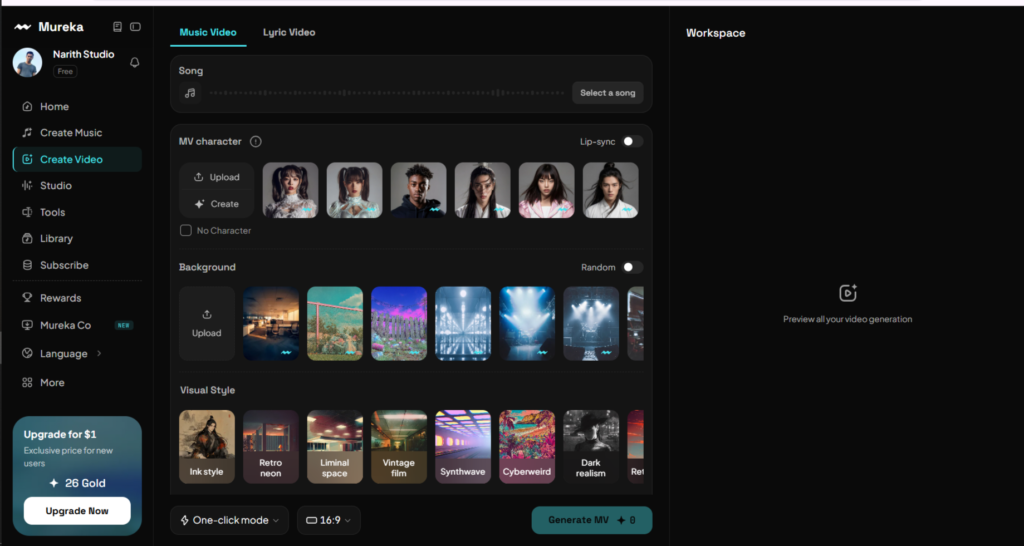
Task: Select the woman in pink jacket character
Action: click(x=547, y=190)
